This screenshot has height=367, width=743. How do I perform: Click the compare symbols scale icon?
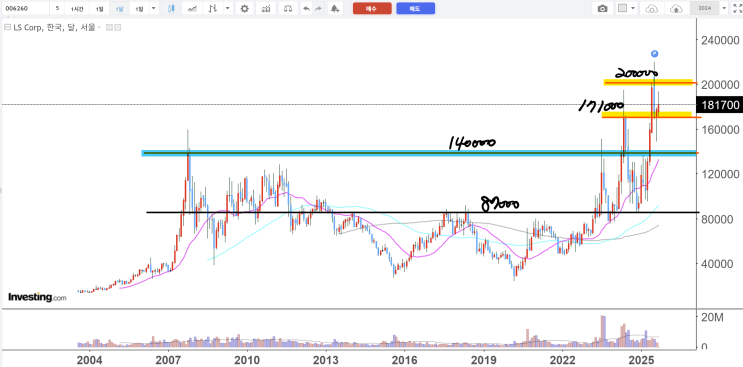287,9
